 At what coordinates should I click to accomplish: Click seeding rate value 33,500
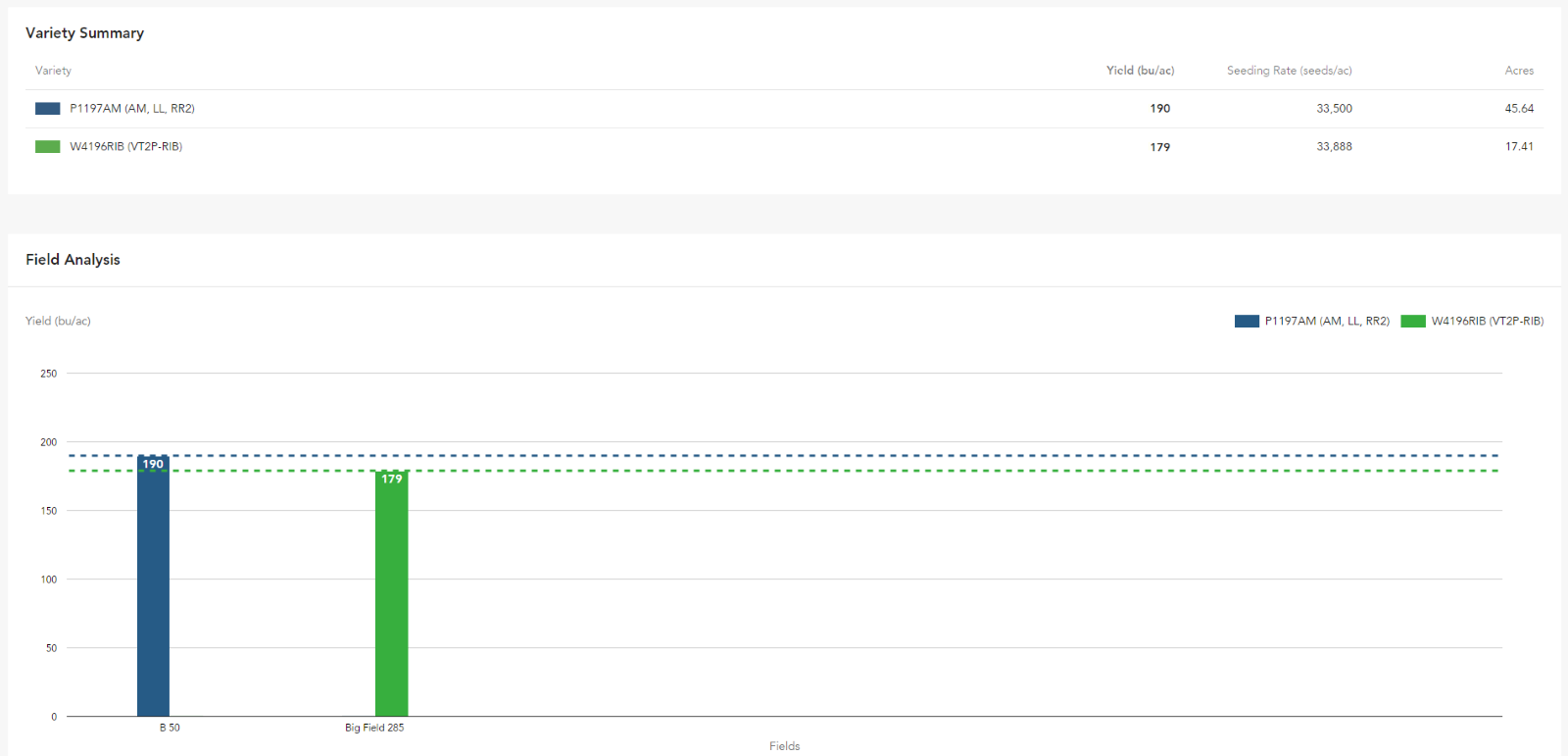1334,109
